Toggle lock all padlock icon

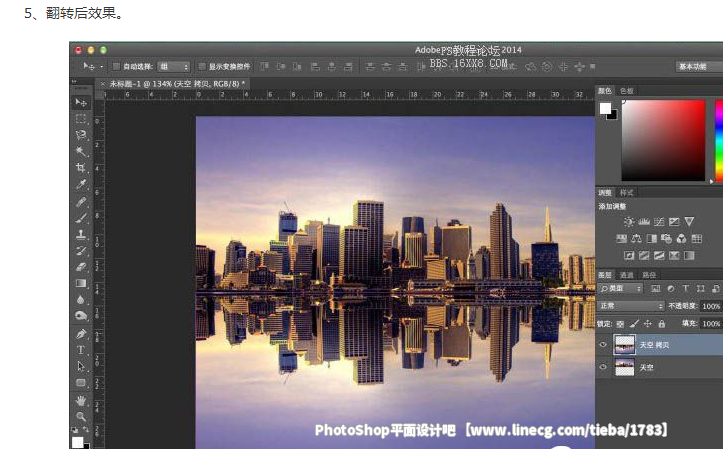pos(662,324)
